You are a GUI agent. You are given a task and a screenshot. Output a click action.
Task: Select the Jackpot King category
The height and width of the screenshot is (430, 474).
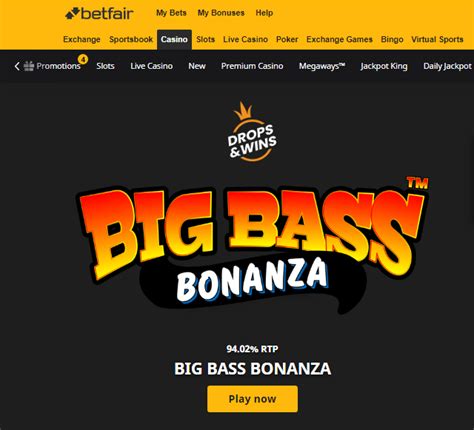point(384,66)
